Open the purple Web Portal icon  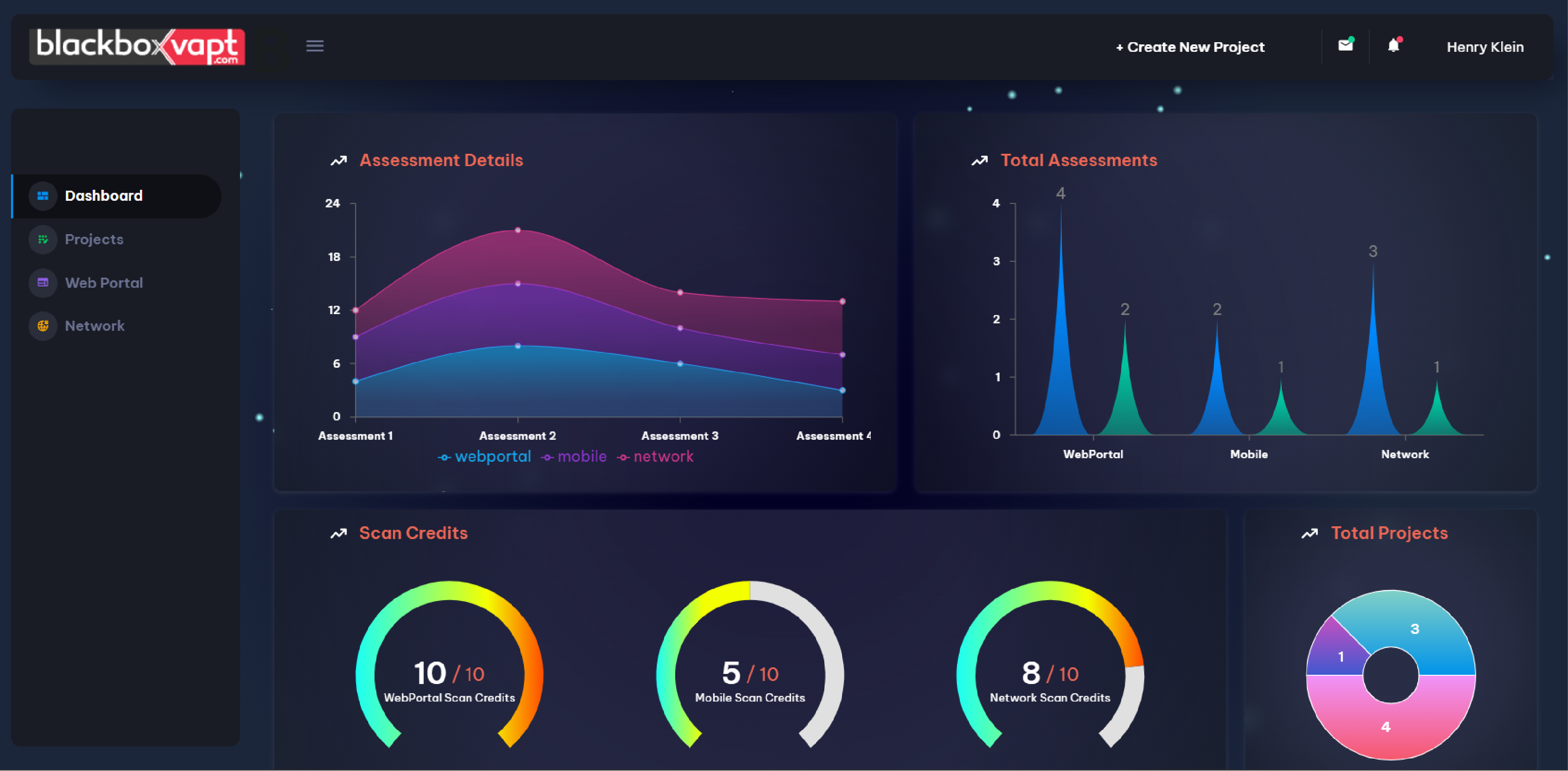coord(43,282)
